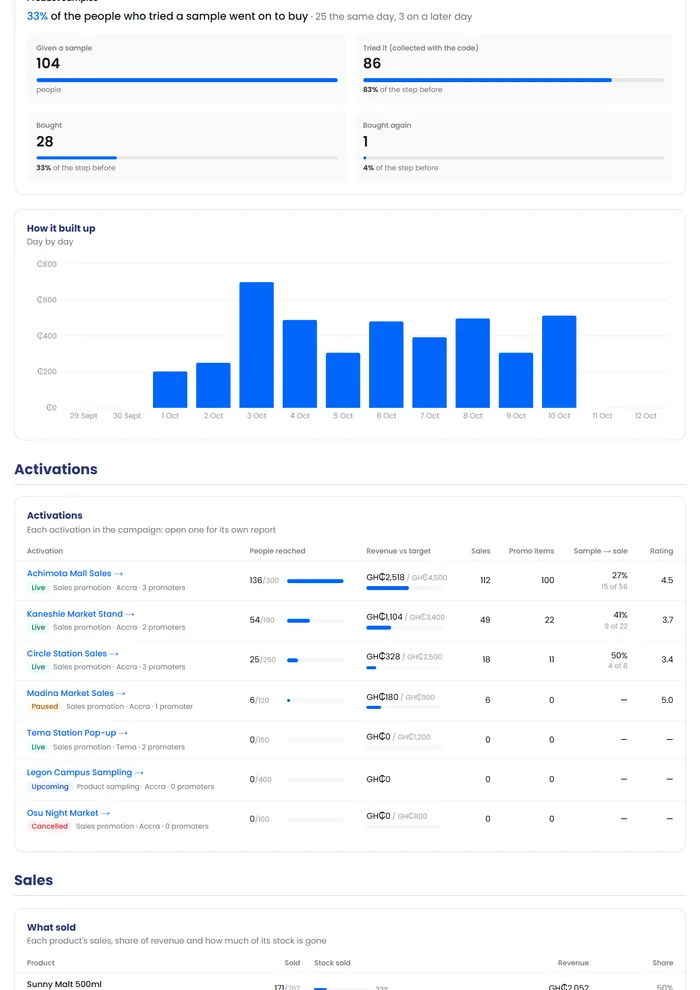Screen dimensions: 700x990
Task: Open Kaneshie Market Stand activation
Action: (80, 614)
